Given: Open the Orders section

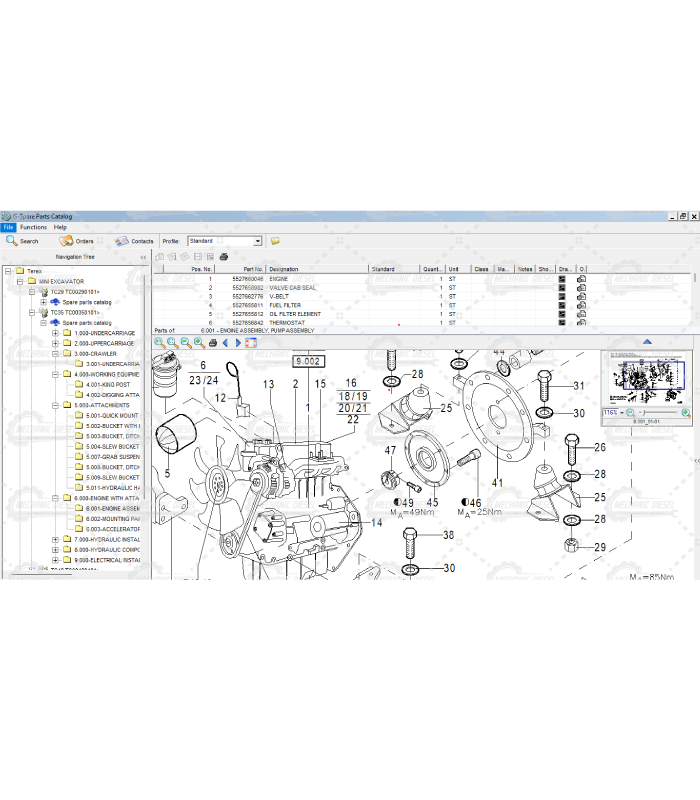Looking at the screenshot, I should coord(76,241).
